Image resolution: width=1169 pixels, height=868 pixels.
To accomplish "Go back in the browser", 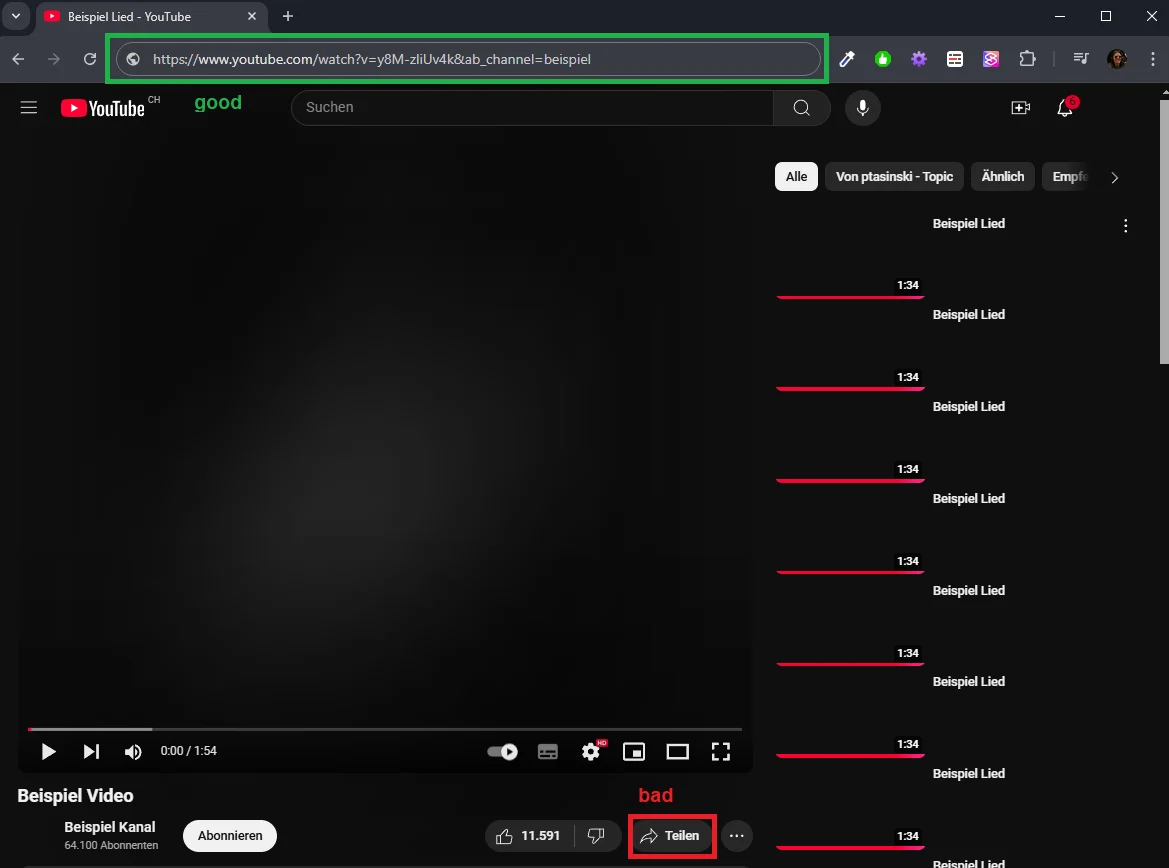I will click(x=19, y=59).
